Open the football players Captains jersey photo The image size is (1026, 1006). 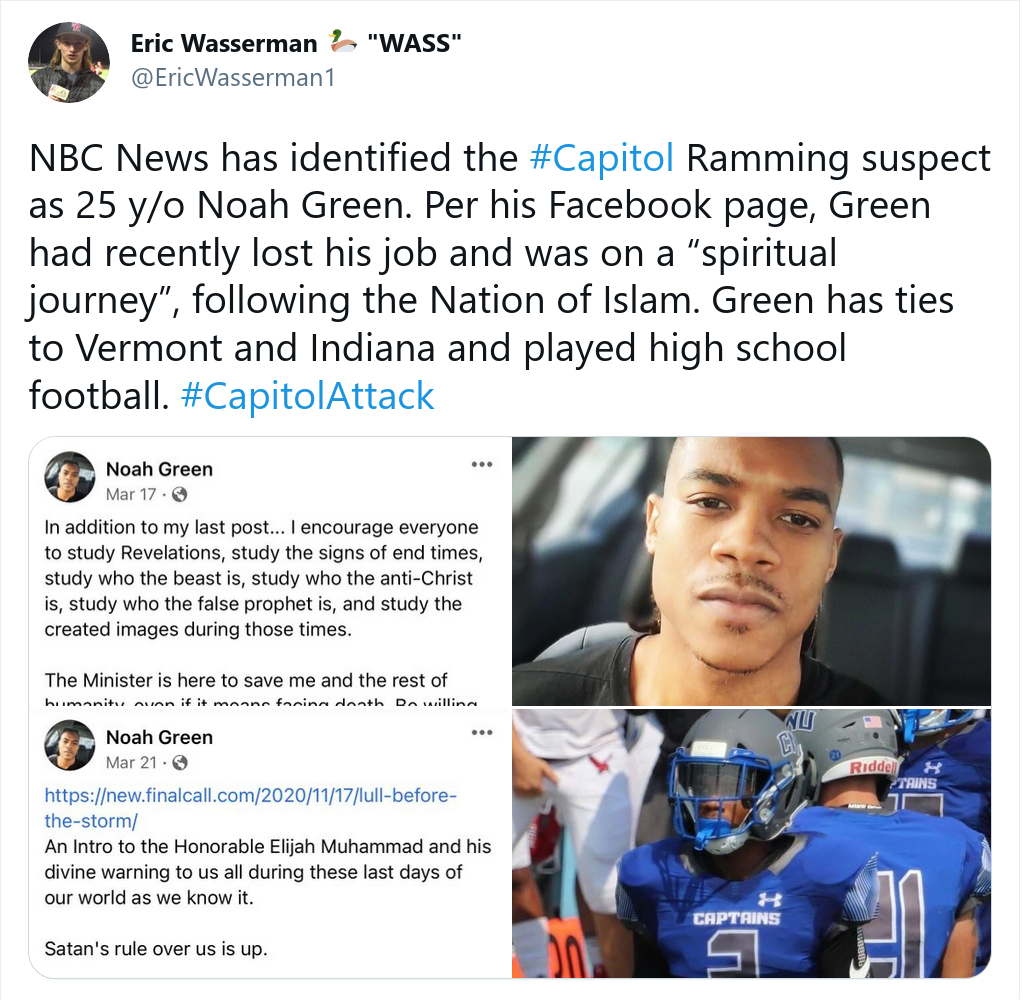[751, 844]
